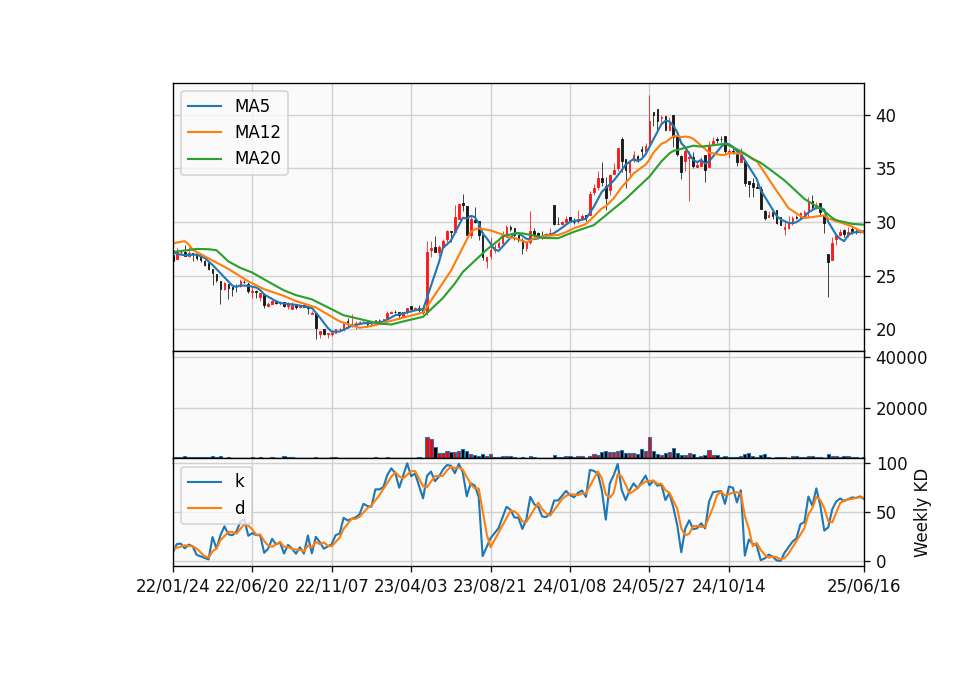Click the 22/06/20 date label
The image size is (960, 690).
pos(252,586)
